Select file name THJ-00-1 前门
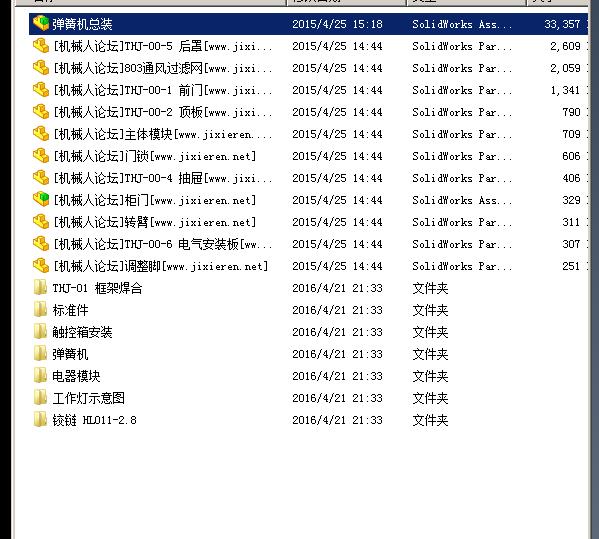Screen dimensions: 599x539 [164, 90]
